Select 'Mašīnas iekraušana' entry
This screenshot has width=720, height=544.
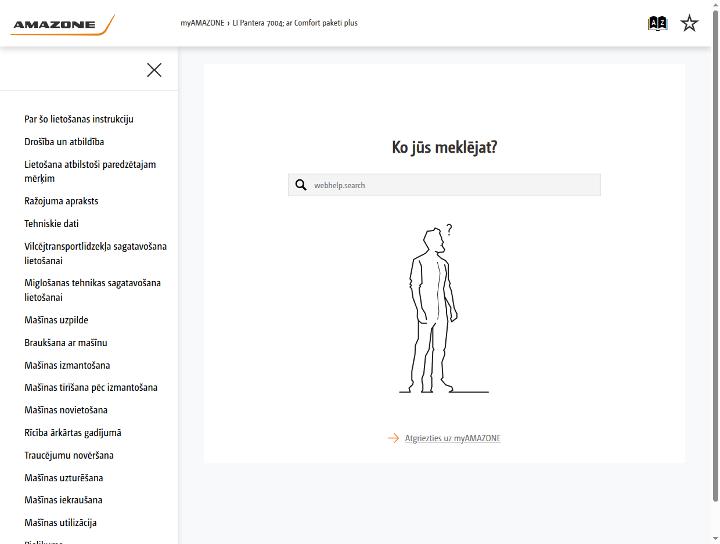tap(63, 500)
